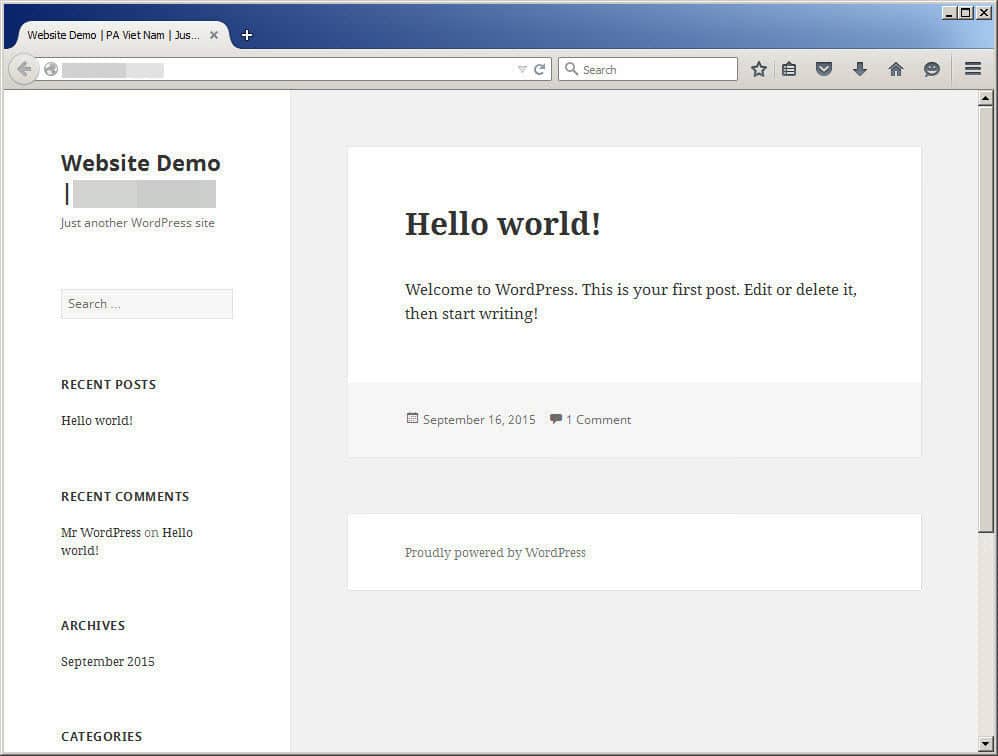Reload the page with the refresh icon
The image size is (998, 756).
tap(540, 69)
